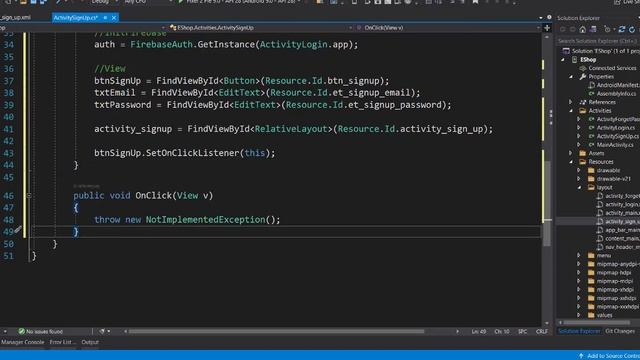Screen dimensions: 640x360
Task: Click the editor vertical scrollbar thumb
Action: coord(547,204)
